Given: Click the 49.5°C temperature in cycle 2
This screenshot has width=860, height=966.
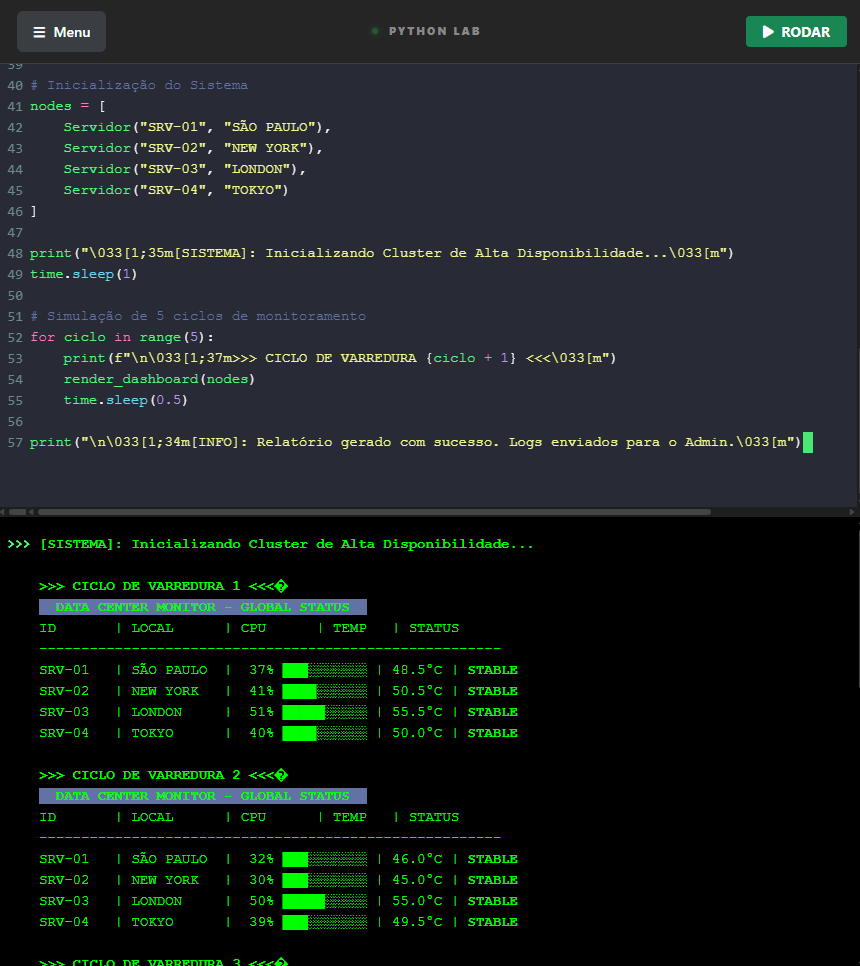Looking at the screenshot, I should 418,922.
